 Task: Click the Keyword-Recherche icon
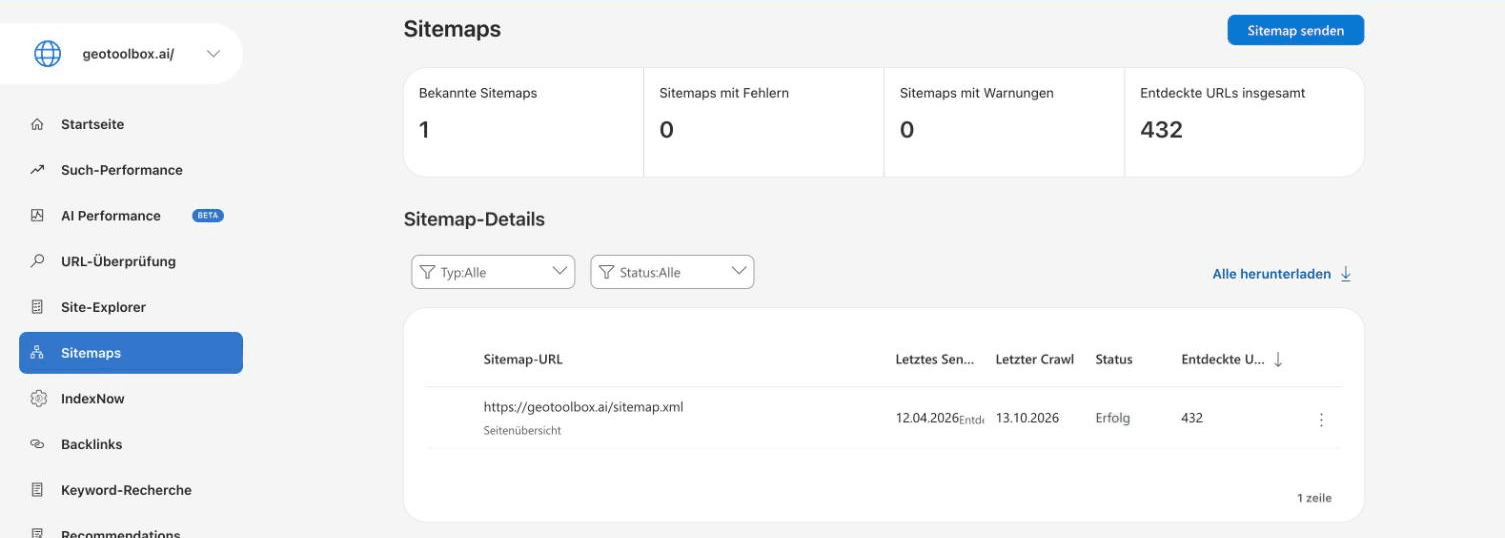click(x=38, y=490)
